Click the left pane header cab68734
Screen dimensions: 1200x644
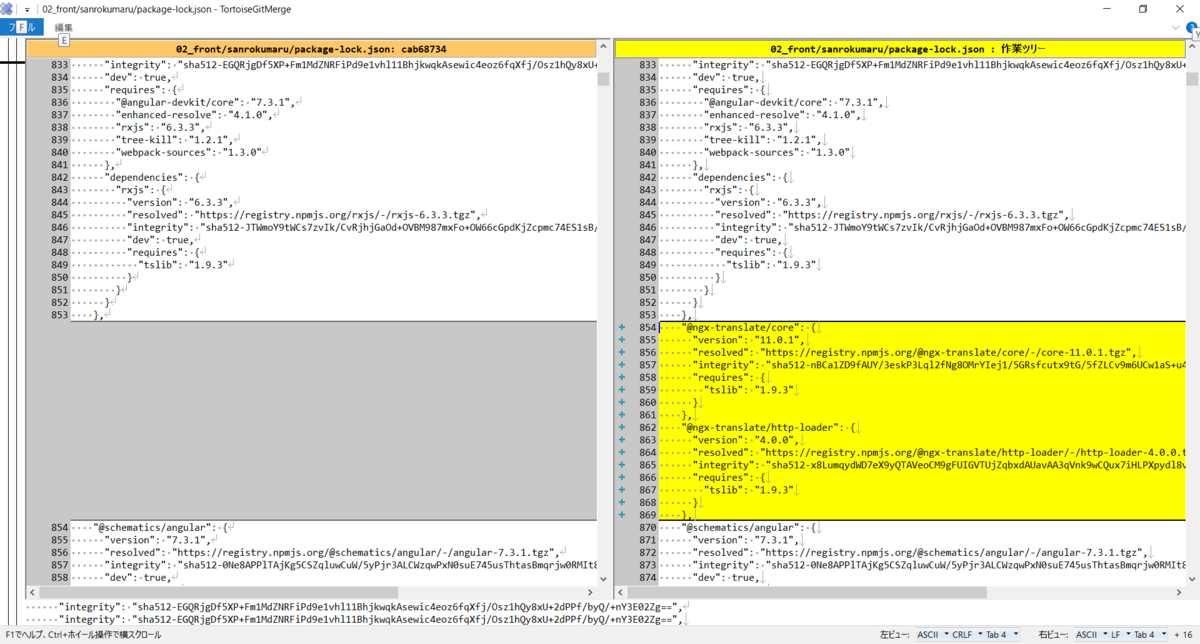[x=311, y=48]
